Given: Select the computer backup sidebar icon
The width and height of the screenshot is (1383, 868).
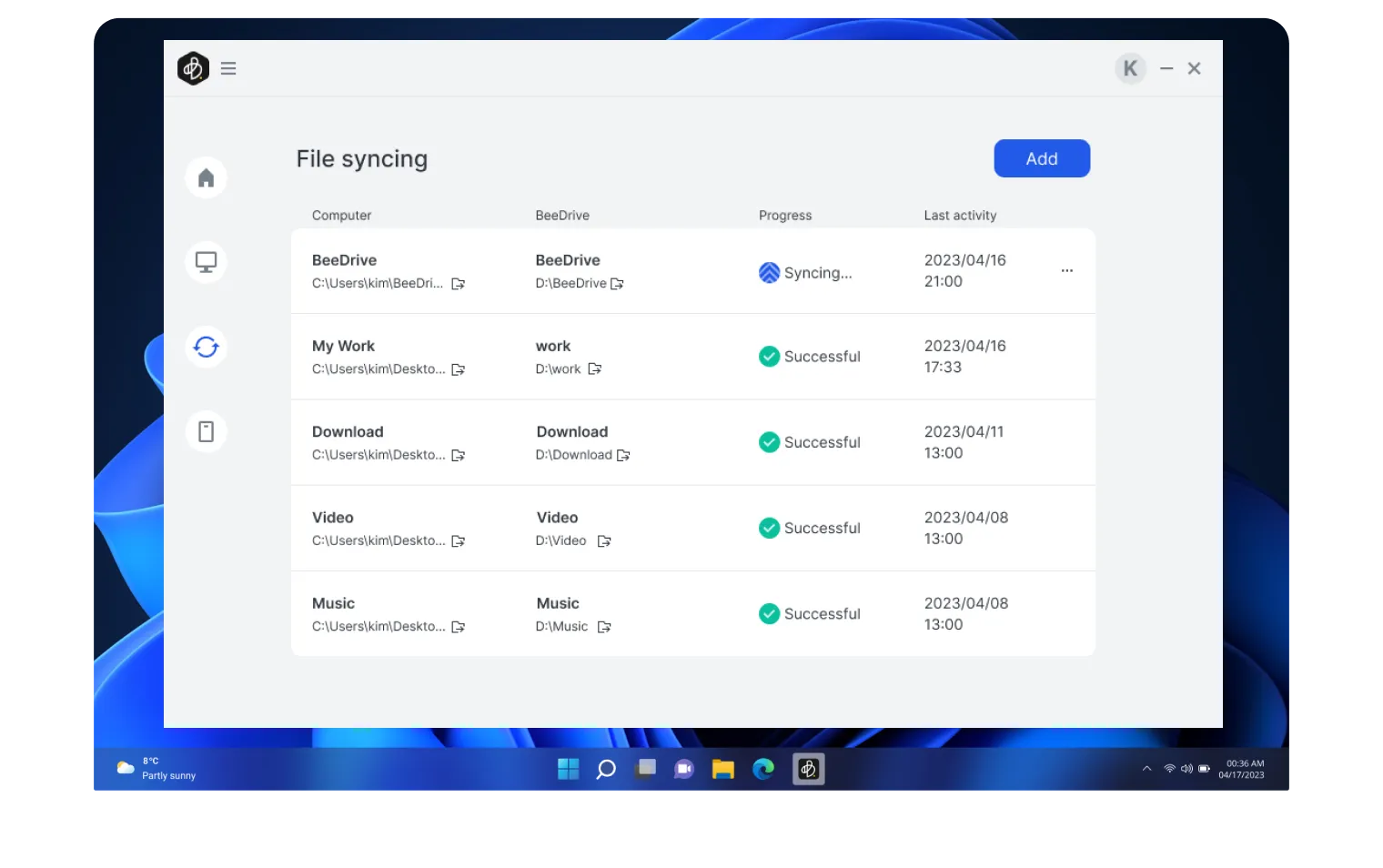Looking at the screenshot, I should (x=206, y=262).
